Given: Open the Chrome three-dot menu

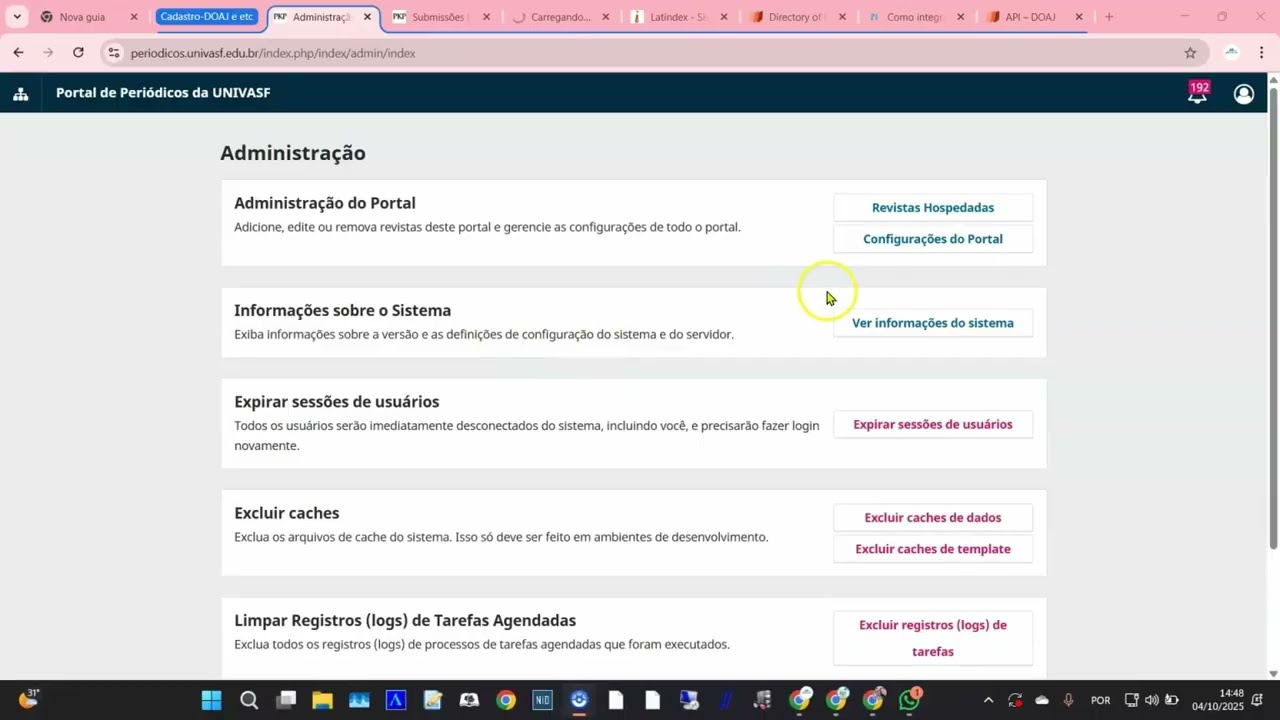Looking at the screenshot, I should click(x=1262, y=53).
